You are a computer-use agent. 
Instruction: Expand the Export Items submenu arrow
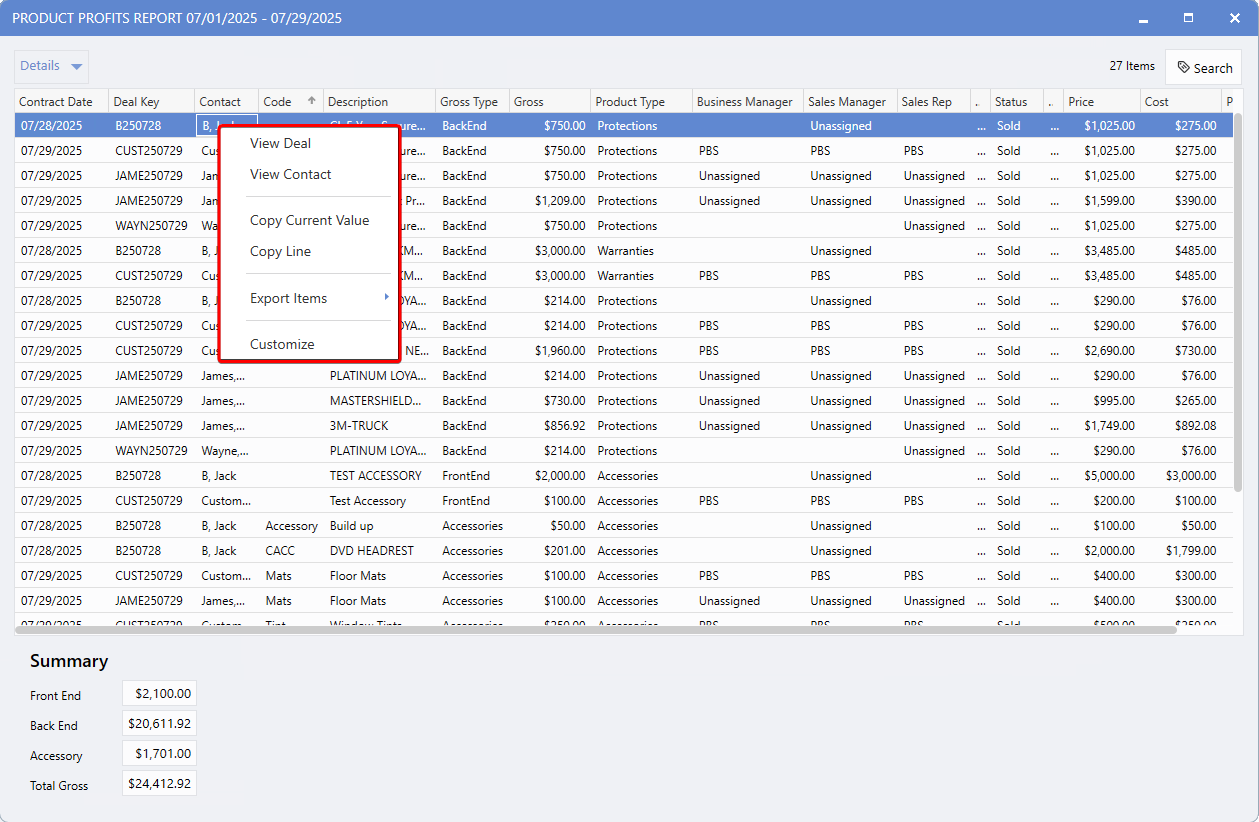pos(386,297)
